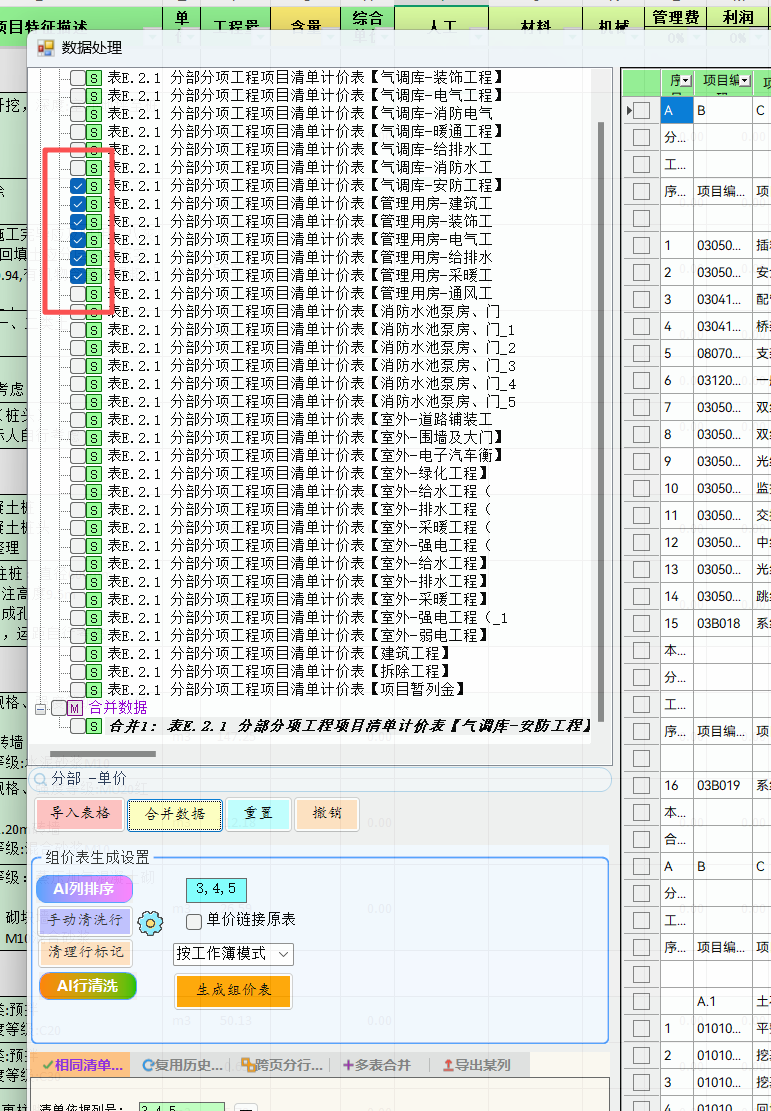Click the 手动清洗行 button
The width and height of the screenshot is (771, 1111).
[84, 920]
